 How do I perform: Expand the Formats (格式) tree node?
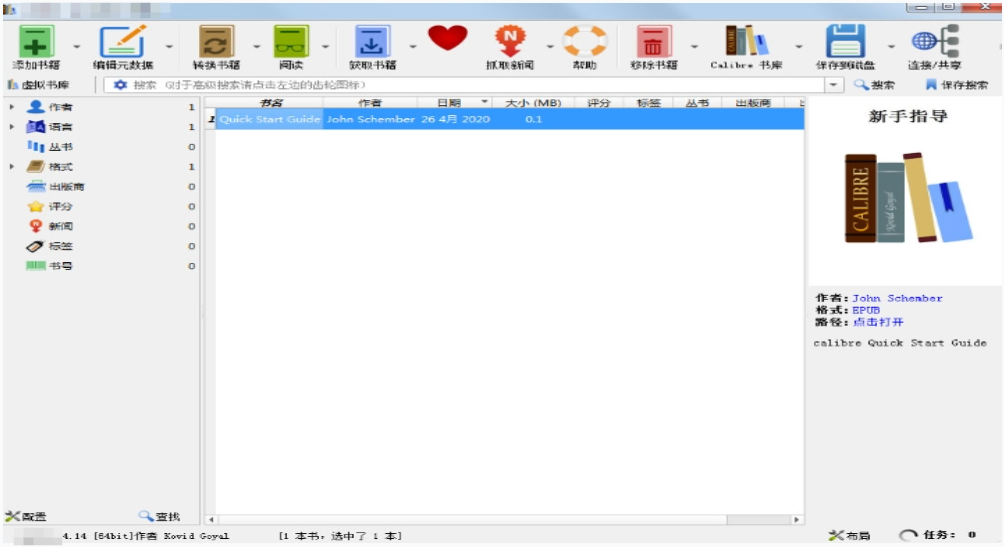[x=12, y=167]
